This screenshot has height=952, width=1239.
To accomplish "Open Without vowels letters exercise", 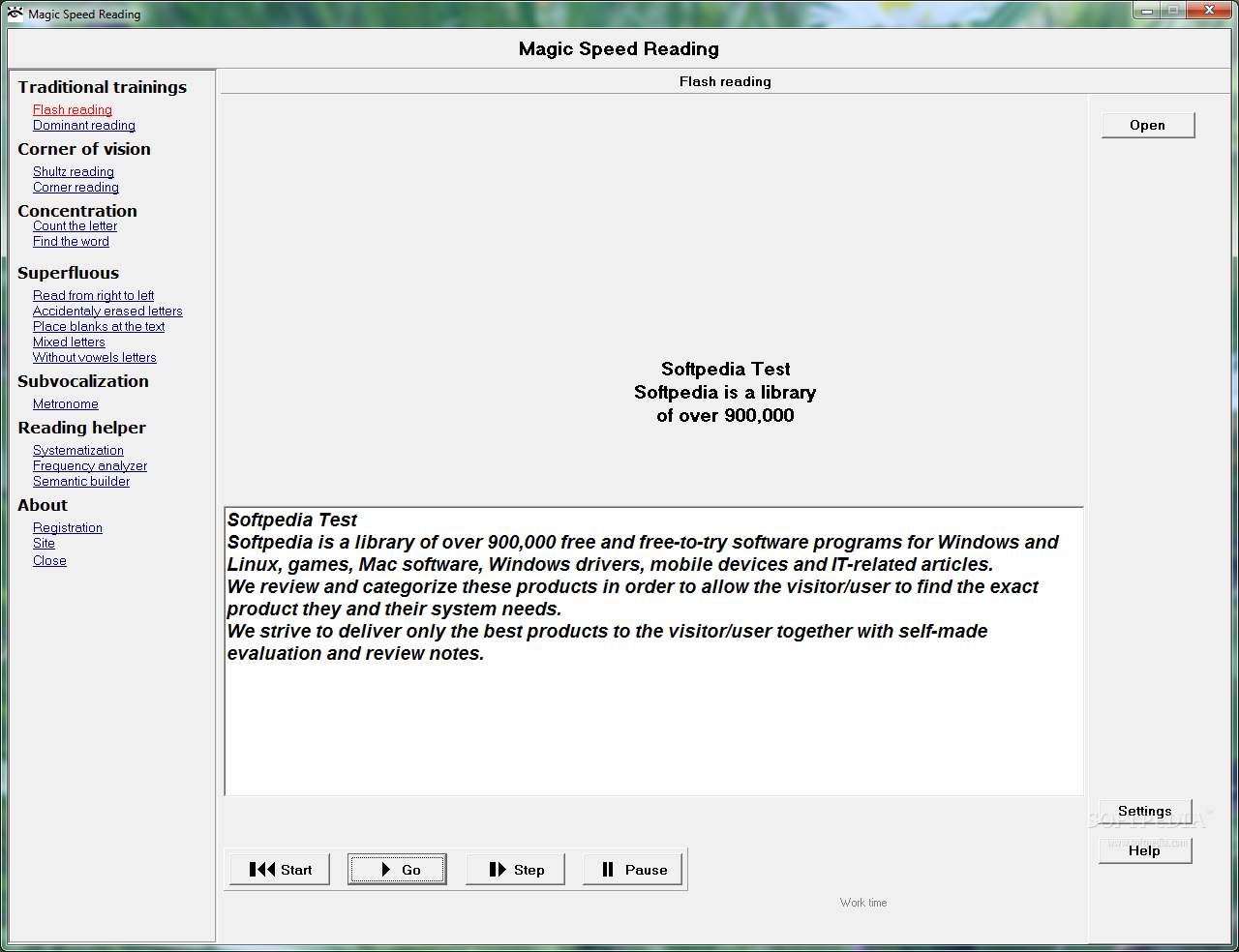I will 95,358.
